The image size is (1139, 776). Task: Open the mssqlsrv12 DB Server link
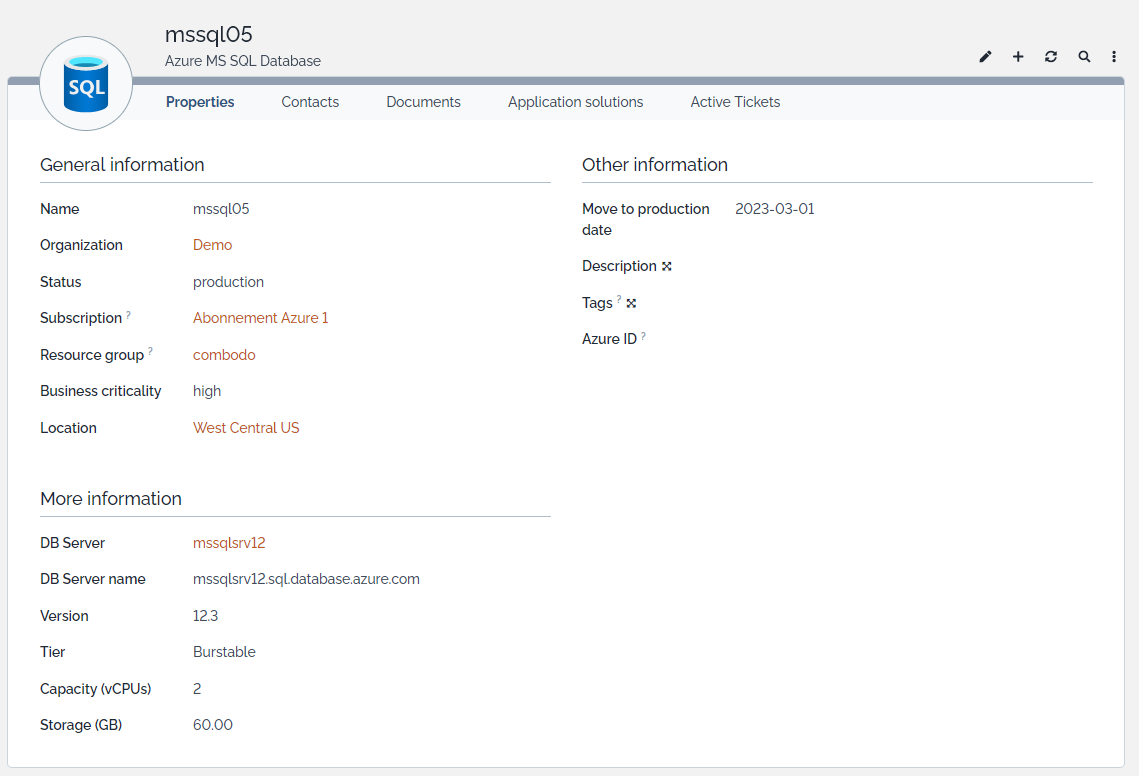coord(229,543)
